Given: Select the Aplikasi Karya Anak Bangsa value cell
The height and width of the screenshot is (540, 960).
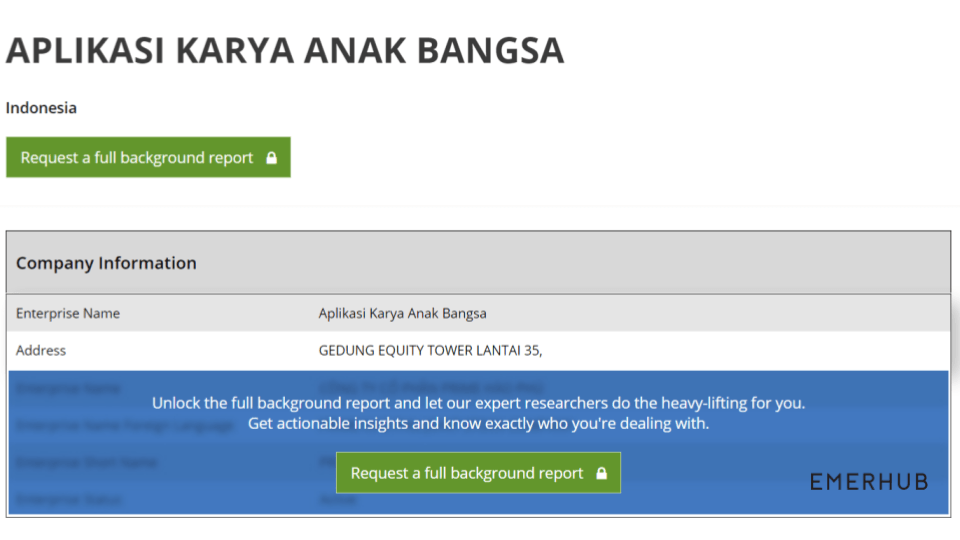Looking at the screenshot, I should pyautogui.click(x=402, y=313).
